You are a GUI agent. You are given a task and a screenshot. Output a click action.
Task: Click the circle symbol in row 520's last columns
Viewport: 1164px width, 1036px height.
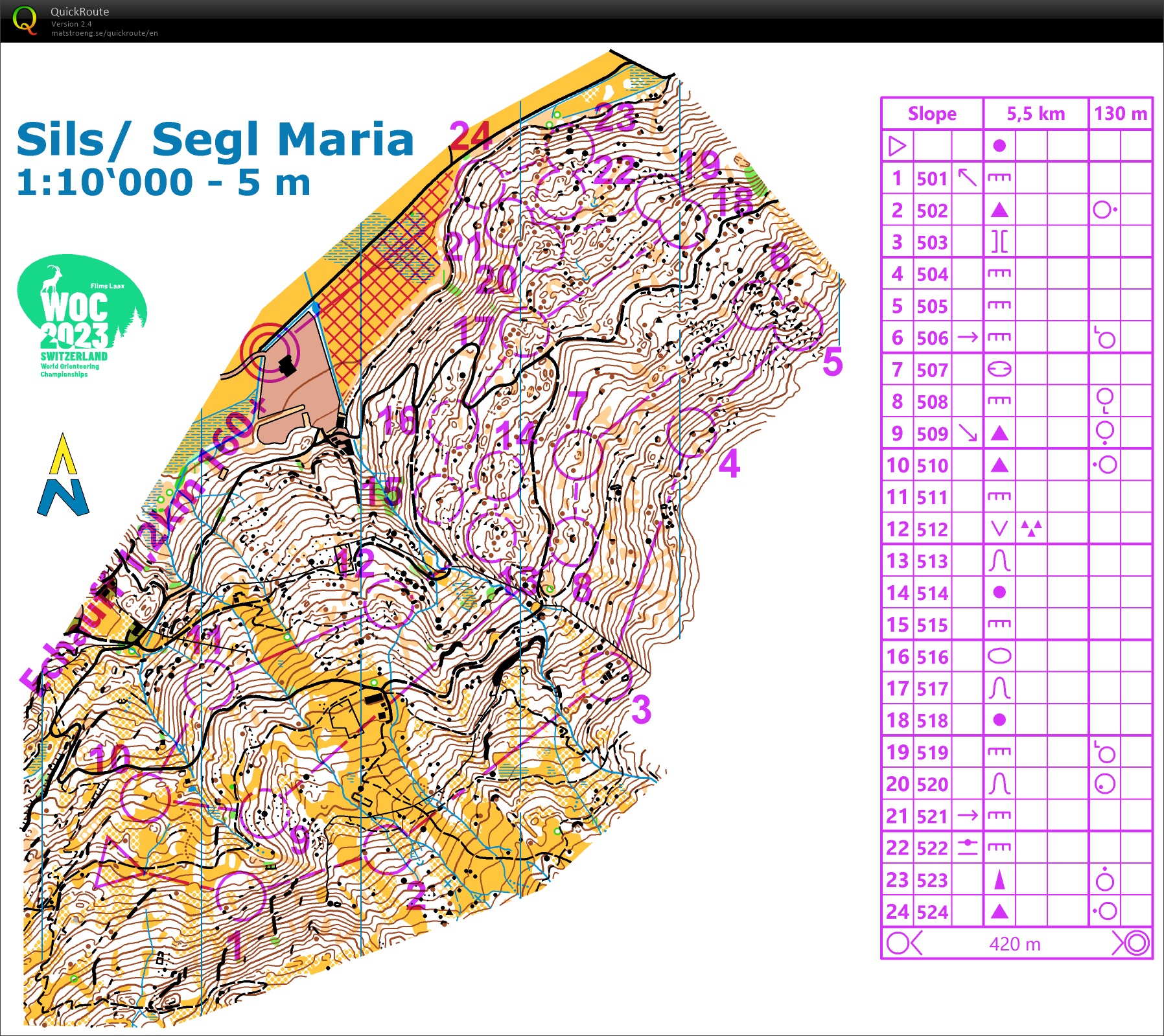tap(1105, 784)
